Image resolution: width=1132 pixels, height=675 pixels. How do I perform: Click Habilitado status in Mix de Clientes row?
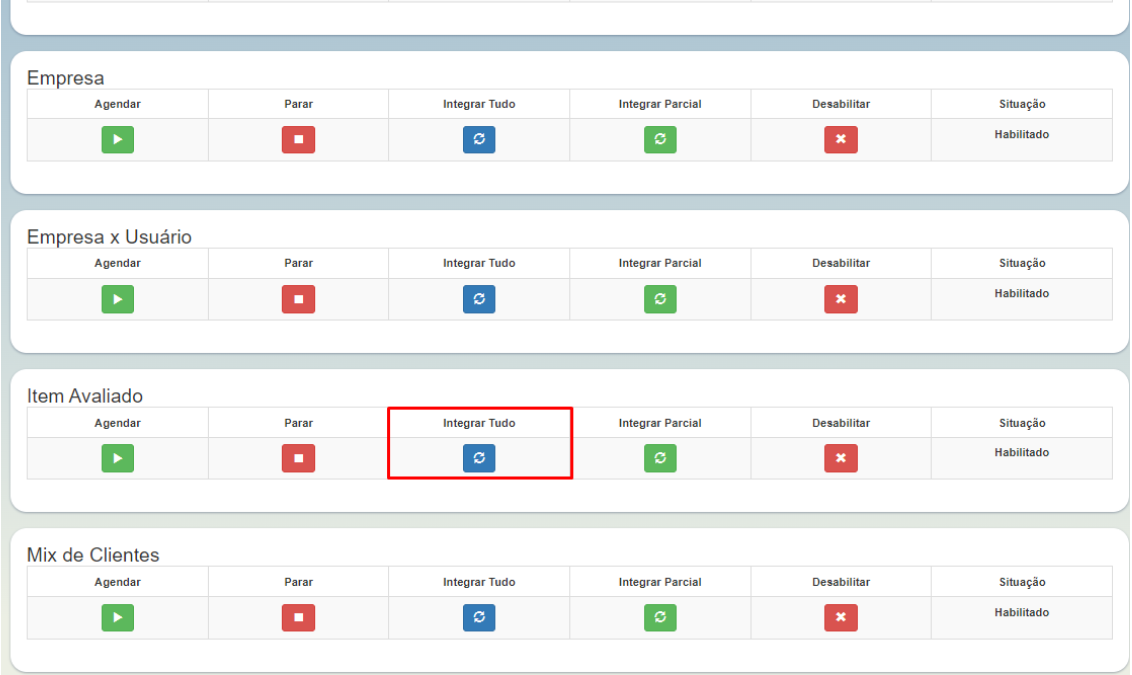[1022, 612]
